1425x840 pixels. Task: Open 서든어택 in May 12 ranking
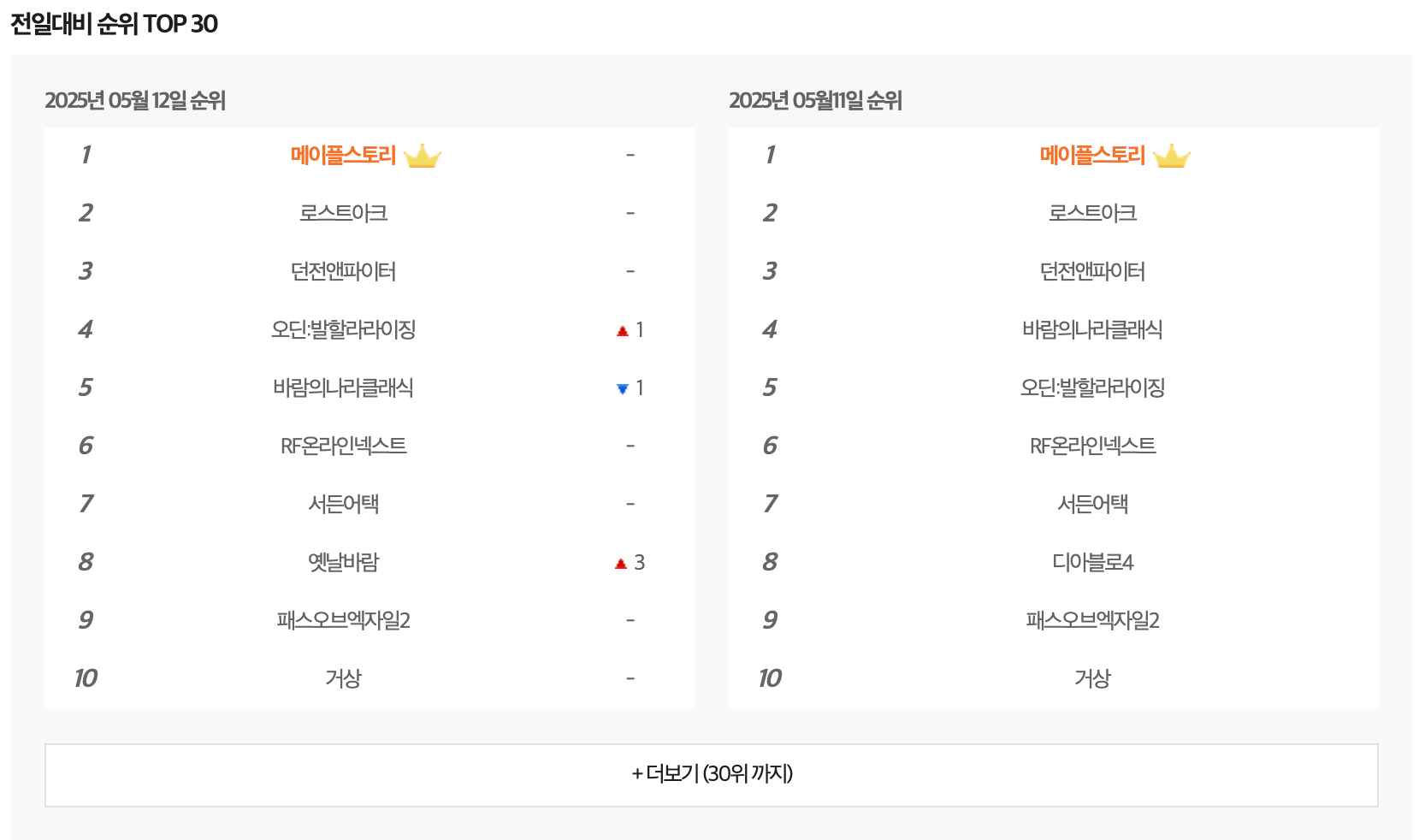[343, 504]
